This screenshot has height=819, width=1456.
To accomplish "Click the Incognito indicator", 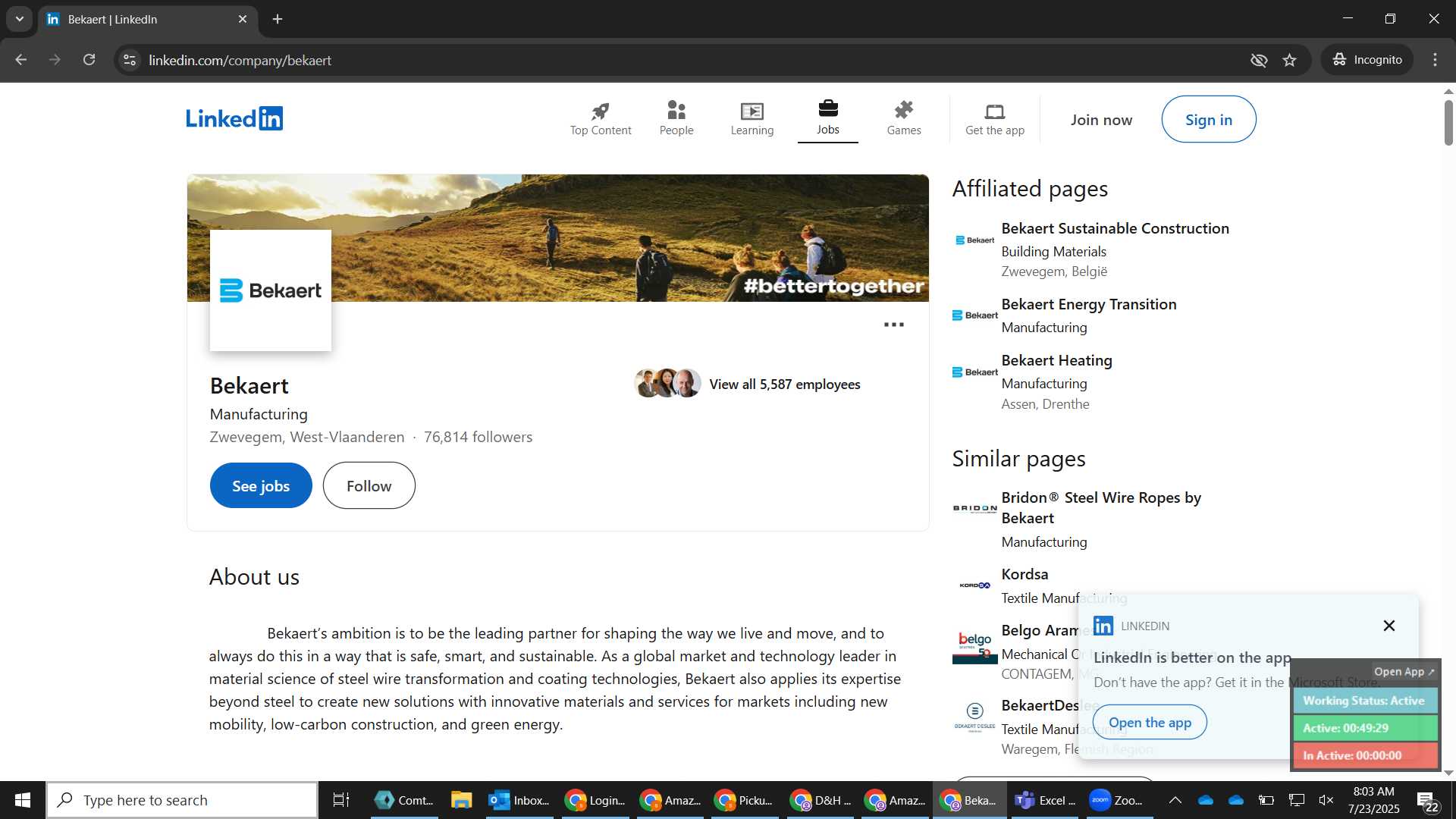I will point(1368,60).
